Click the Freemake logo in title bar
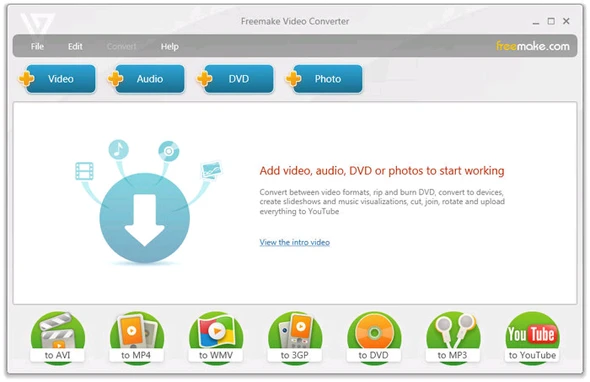 point(37,24)
